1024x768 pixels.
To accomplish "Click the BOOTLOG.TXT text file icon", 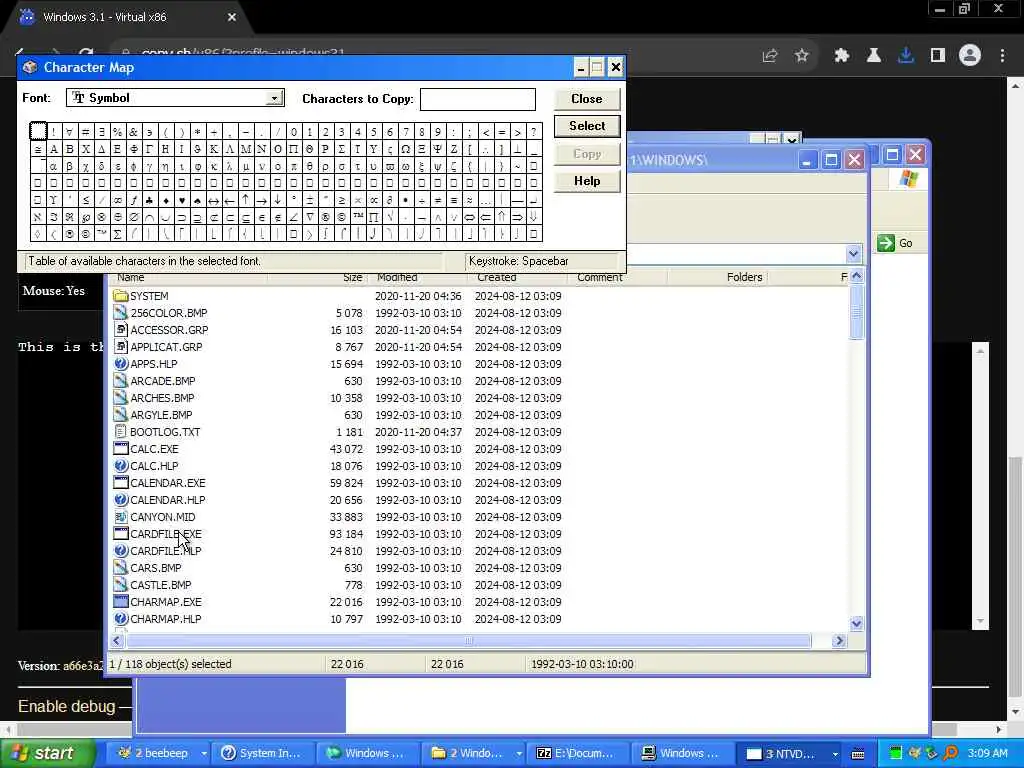I will (120, 432).
